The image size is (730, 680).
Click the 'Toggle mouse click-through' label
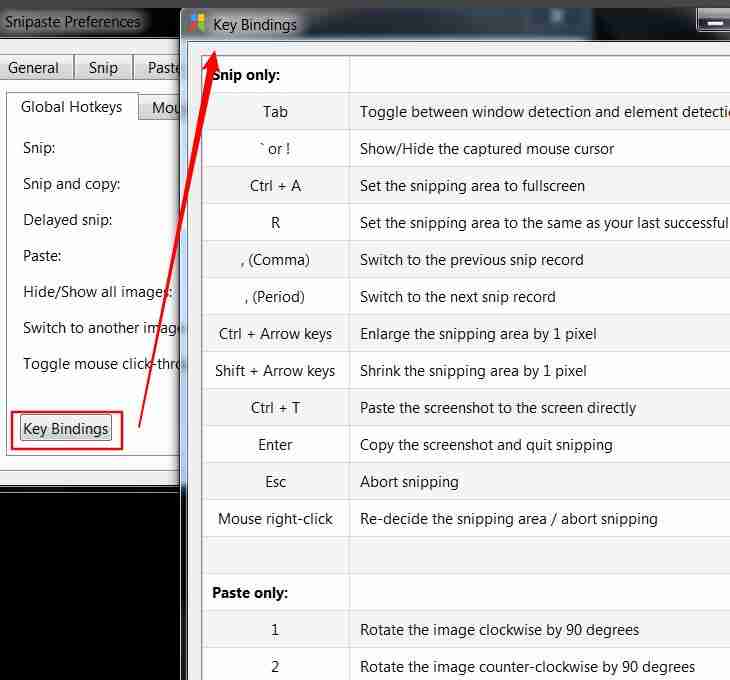(x=101, y=364)
